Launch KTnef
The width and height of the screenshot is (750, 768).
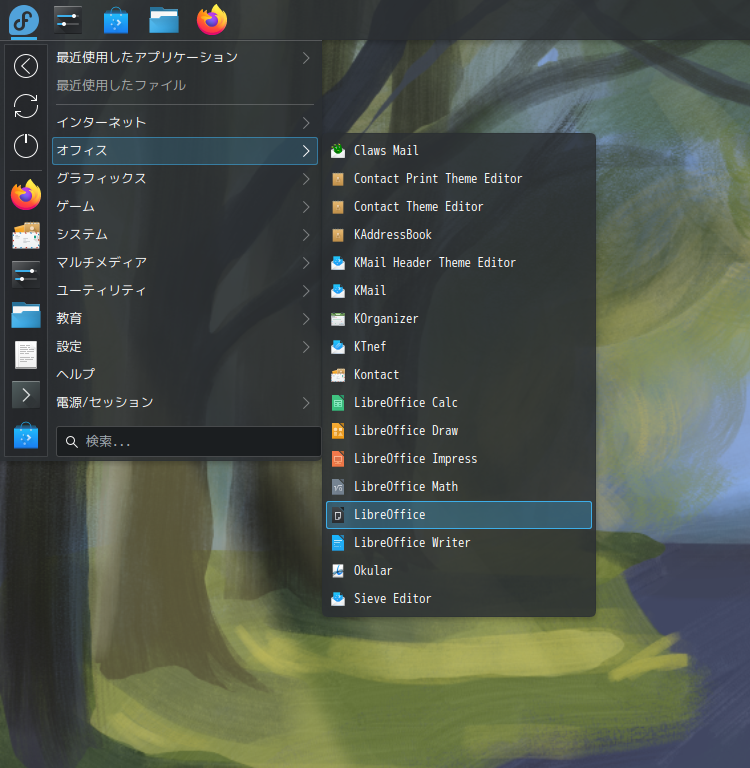459,347
